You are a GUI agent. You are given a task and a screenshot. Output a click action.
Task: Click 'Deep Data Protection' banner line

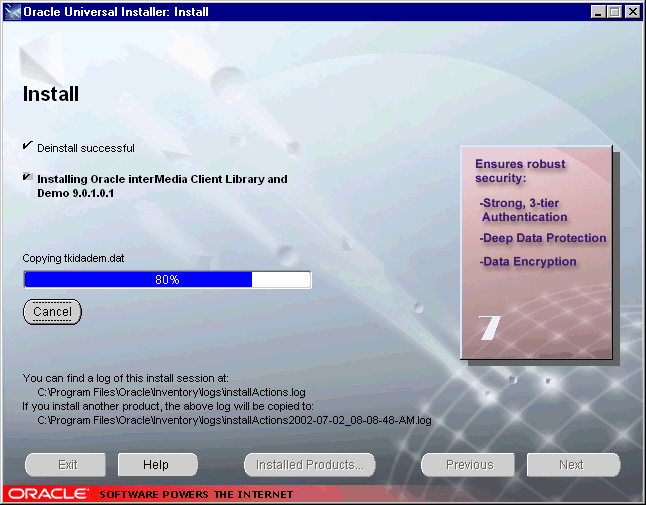tap(543, 238)
